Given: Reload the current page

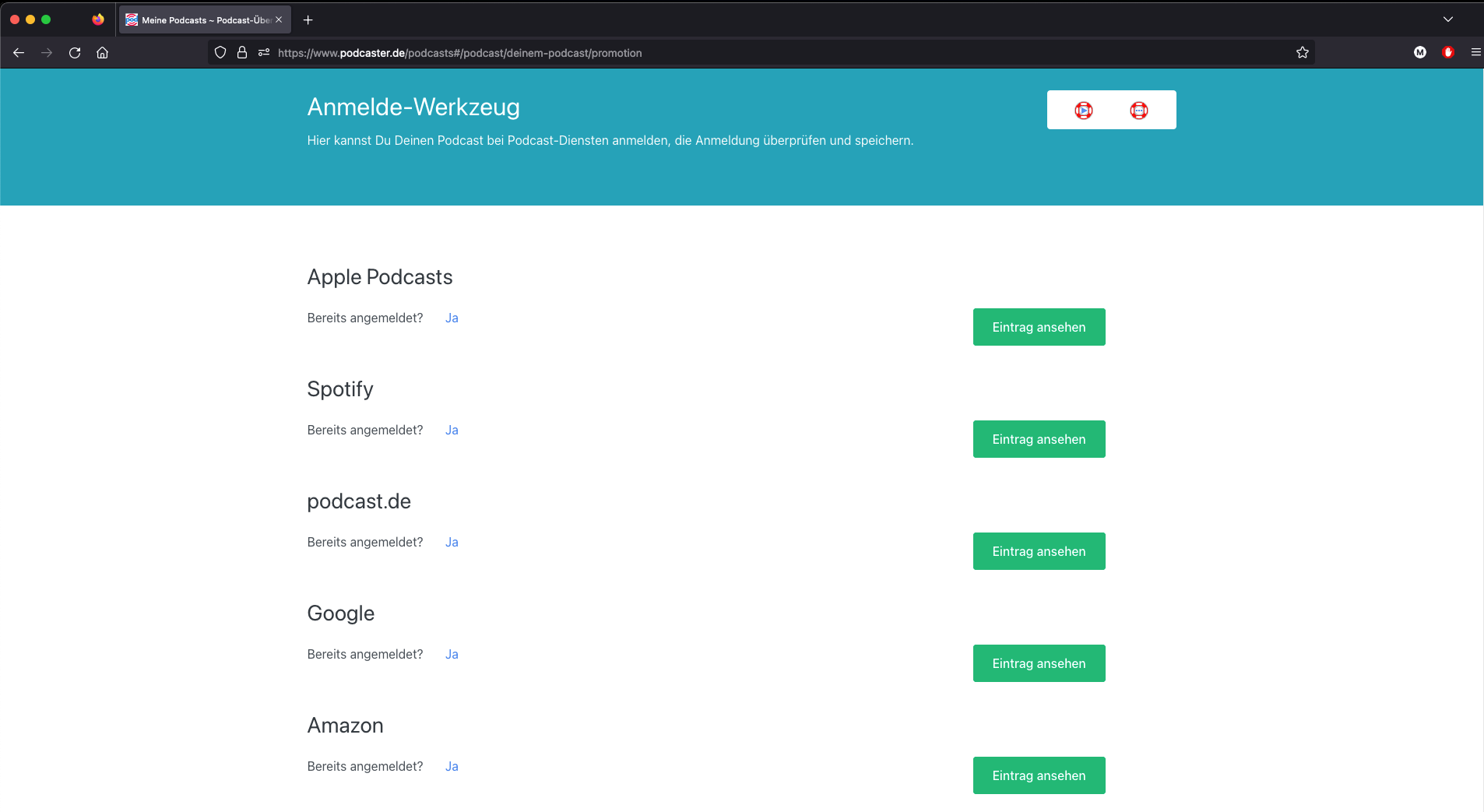Looking at the screenshot, I should coord(75,53).
